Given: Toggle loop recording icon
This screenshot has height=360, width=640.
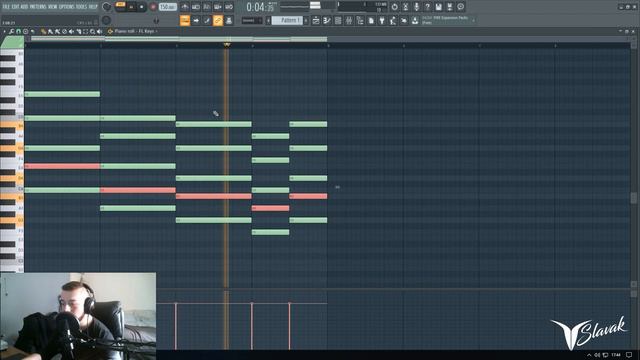Looking at the screenshot, I should (229, 7).
